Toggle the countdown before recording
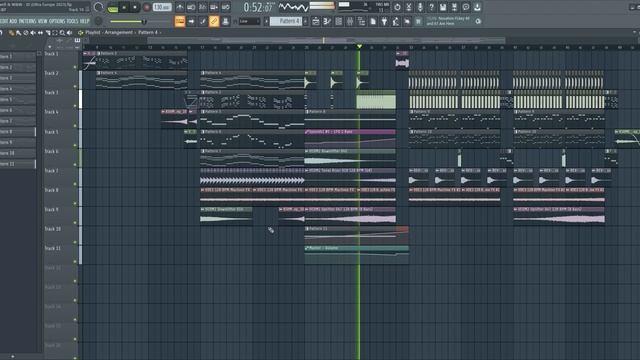This screenshot has width=640, height=360. point(202,7)
